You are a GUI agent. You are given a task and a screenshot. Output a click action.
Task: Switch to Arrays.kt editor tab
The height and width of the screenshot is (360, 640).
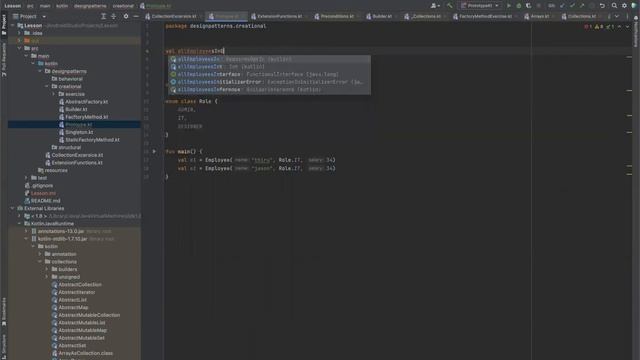540,16
